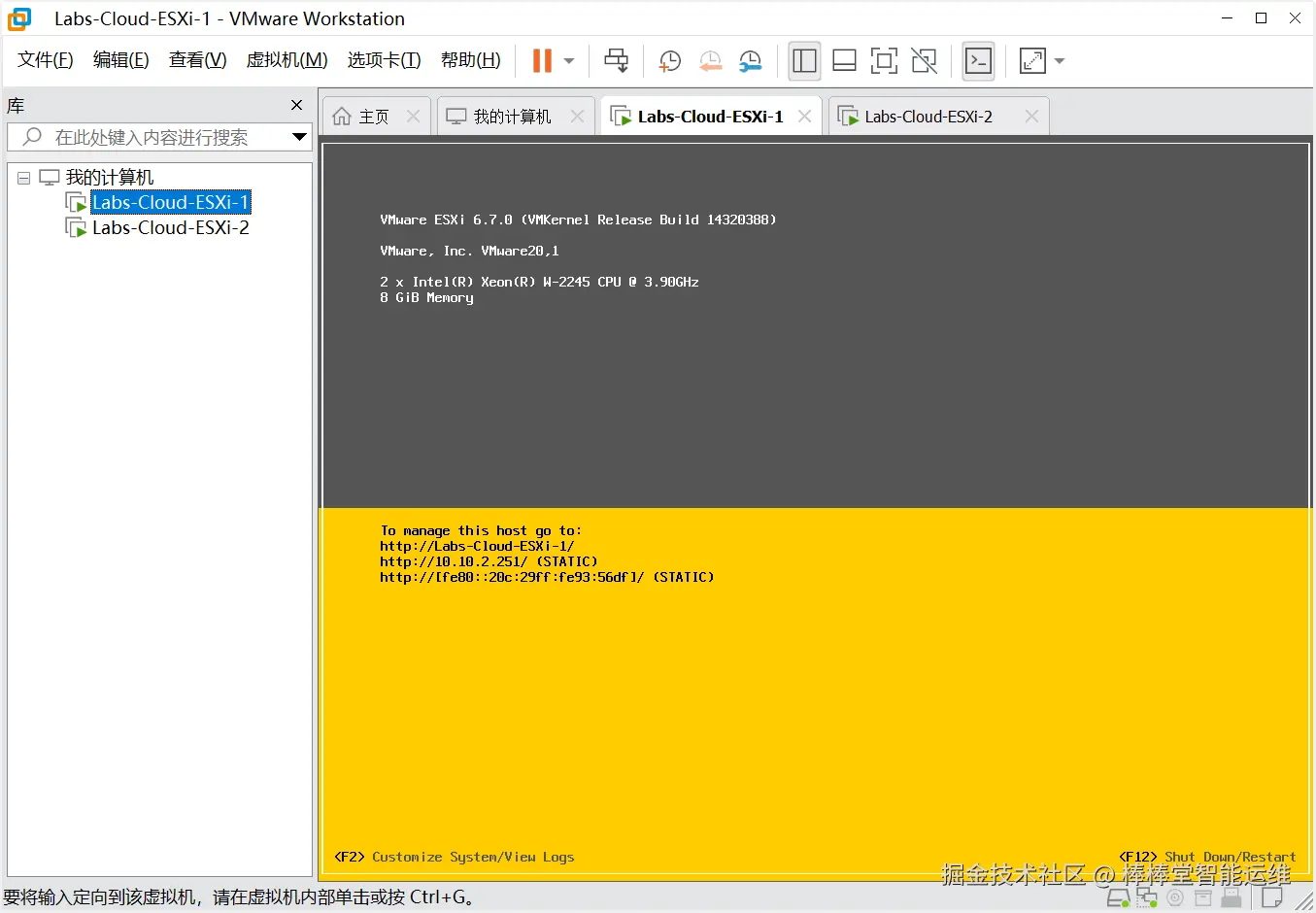Click the http://Labs-Cloud-ESXi-1/ address line
The height and width of the screenshot is (913, 1316).
click(x=477, y=546)
